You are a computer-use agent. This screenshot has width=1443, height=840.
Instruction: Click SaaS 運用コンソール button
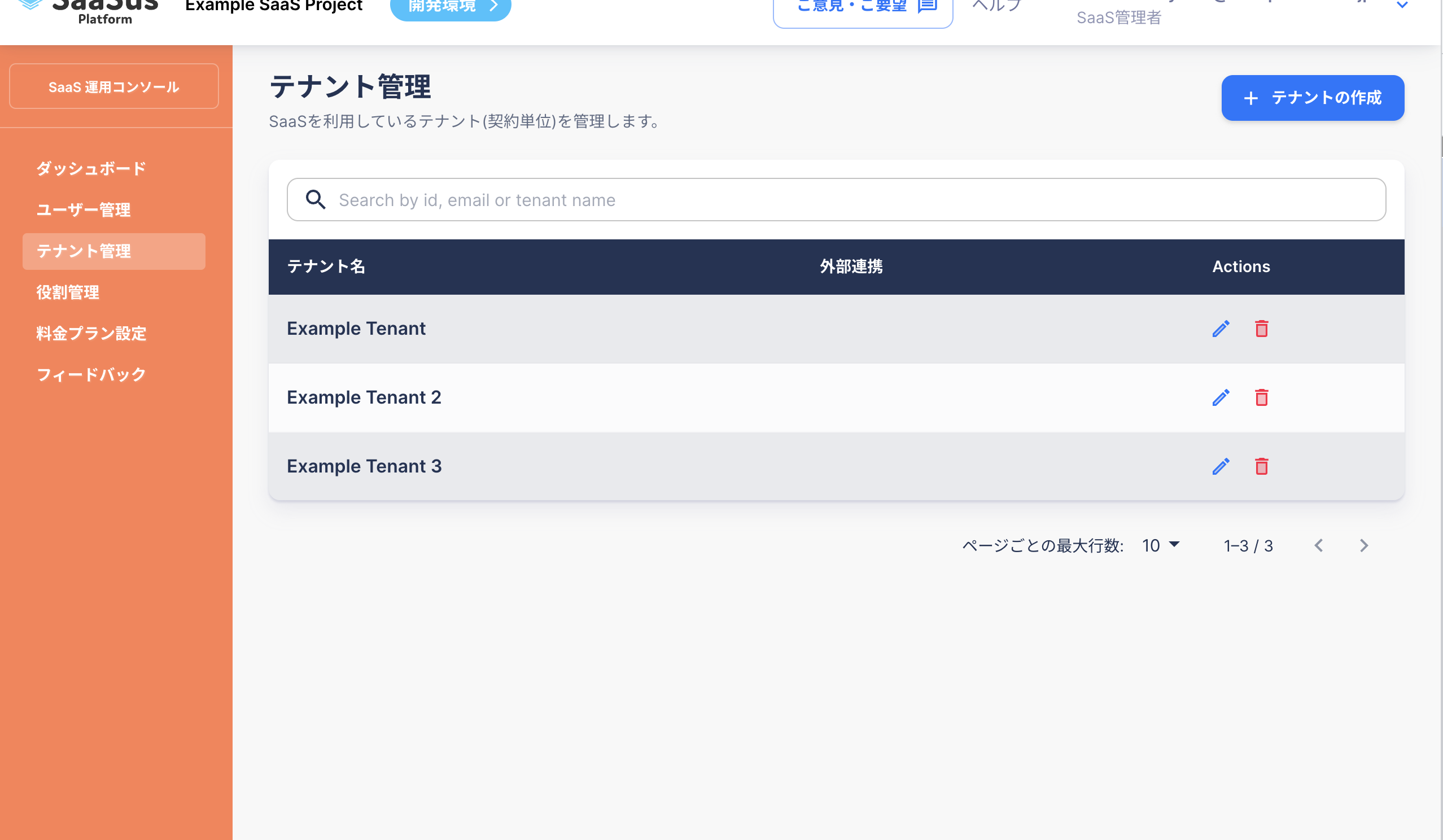pyautogui.click(x=114, y=86)
